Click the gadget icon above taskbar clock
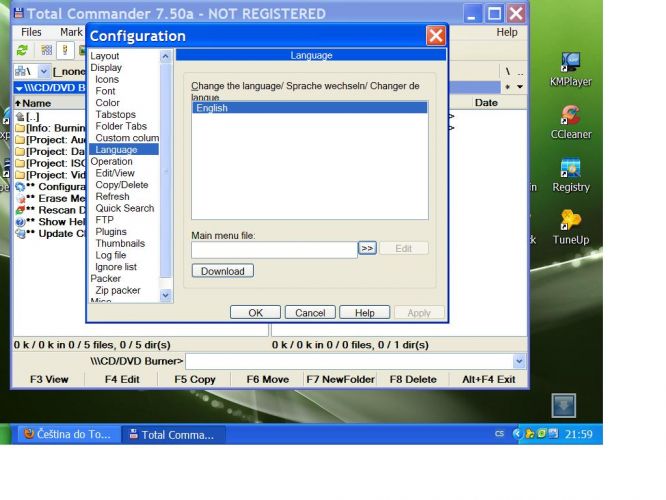 click(564, 405)
